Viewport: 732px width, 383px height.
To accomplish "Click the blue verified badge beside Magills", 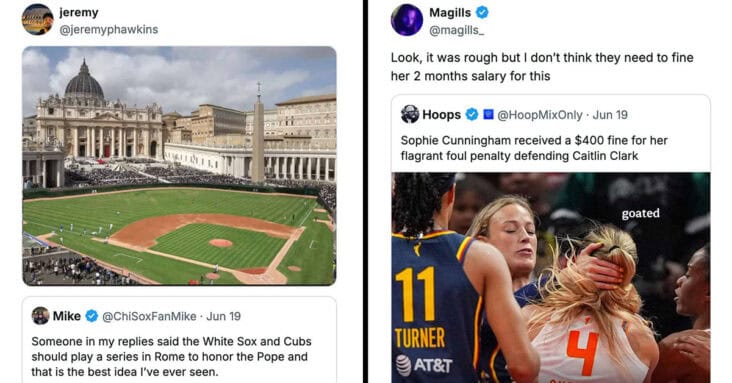I will pos(482,12).
